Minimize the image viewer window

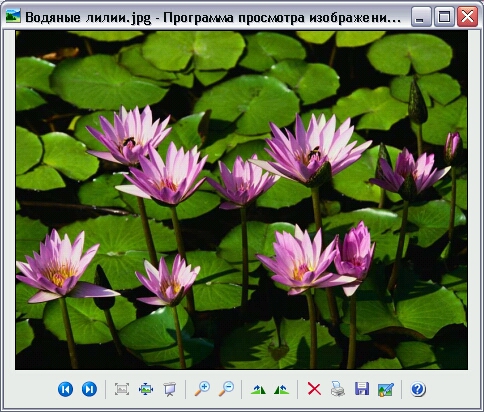pos(421,16)
